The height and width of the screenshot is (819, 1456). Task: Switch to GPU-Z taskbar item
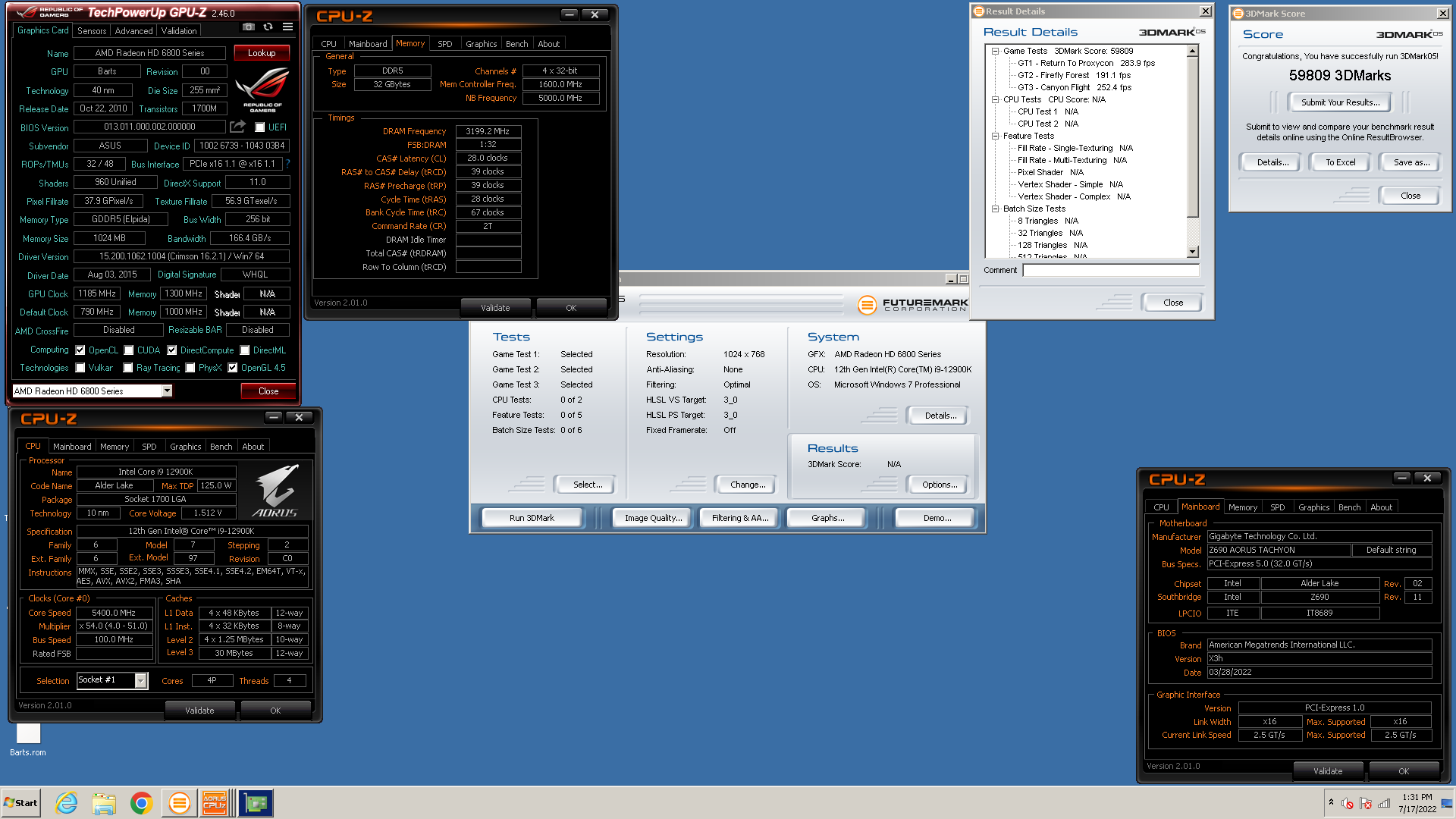coord(256,803)
